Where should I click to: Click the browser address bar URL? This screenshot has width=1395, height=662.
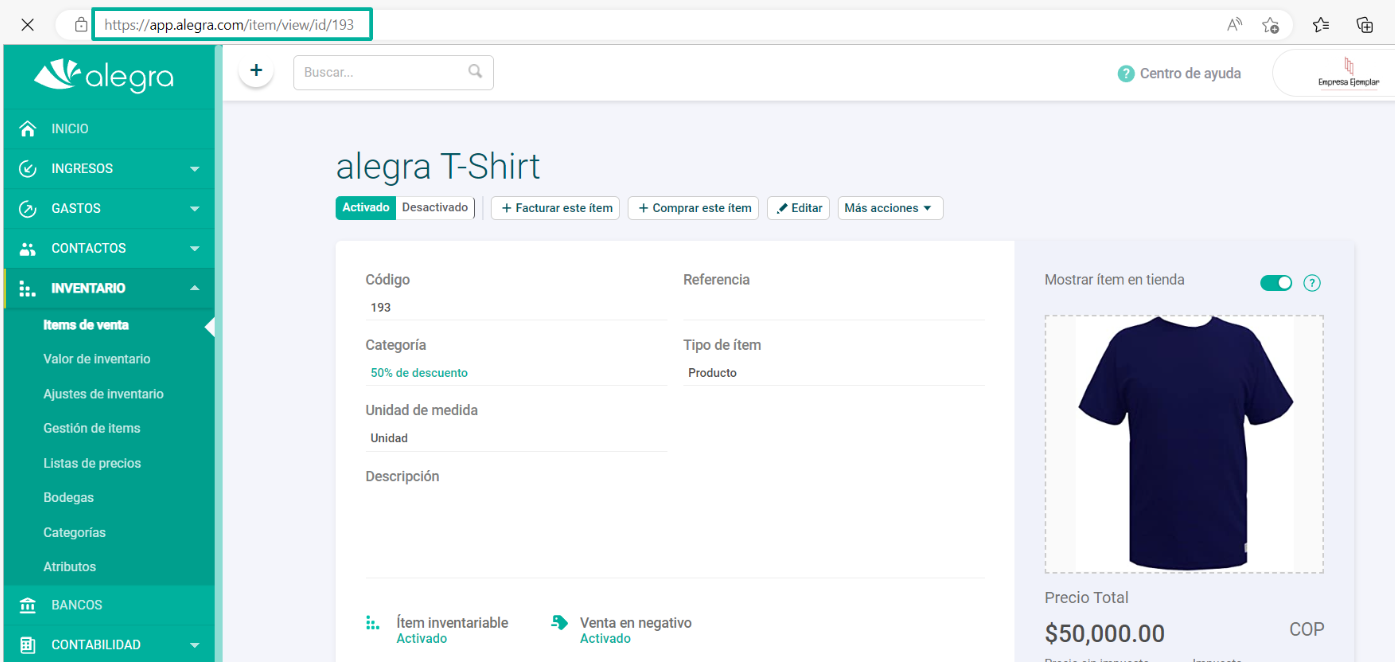[x=229, y=25]
